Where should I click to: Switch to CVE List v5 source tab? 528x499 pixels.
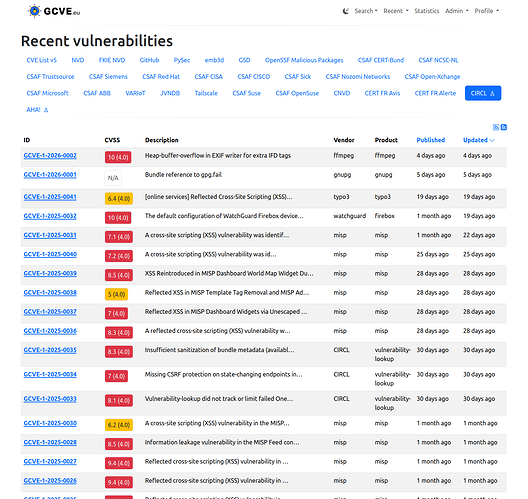[42, 60]
